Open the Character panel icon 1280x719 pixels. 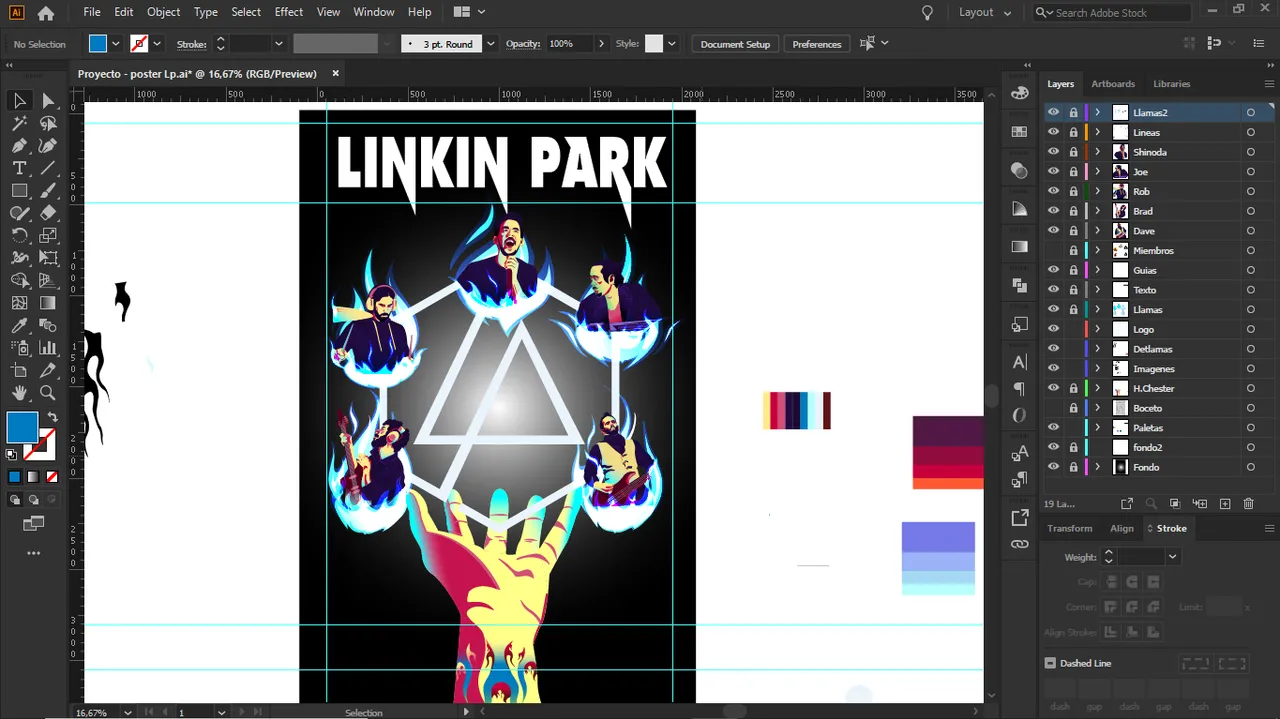point(1019,362)
